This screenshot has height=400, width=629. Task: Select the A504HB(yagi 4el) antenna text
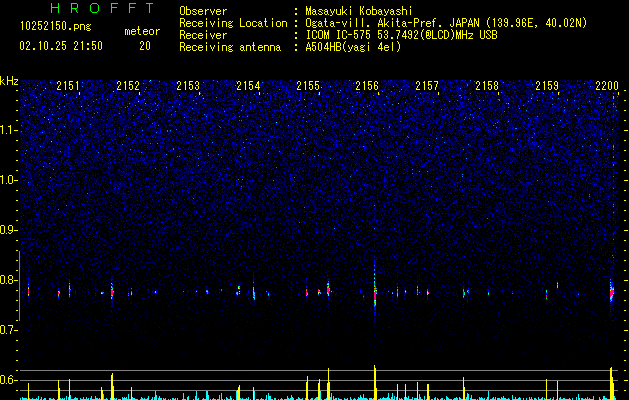point(353,47)
